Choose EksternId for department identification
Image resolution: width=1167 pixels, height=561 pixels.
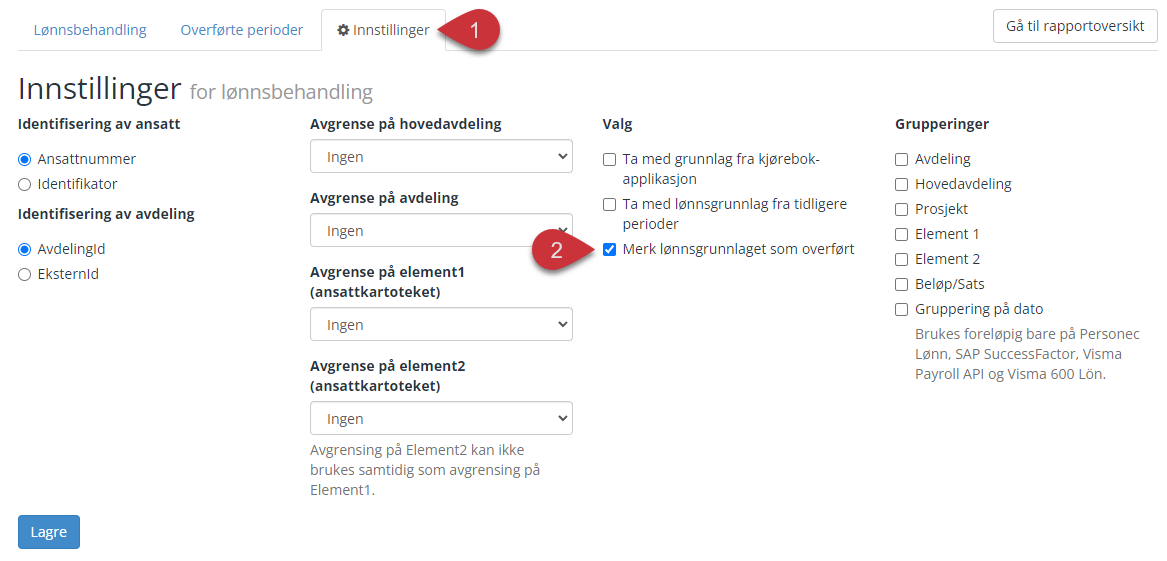25,274
